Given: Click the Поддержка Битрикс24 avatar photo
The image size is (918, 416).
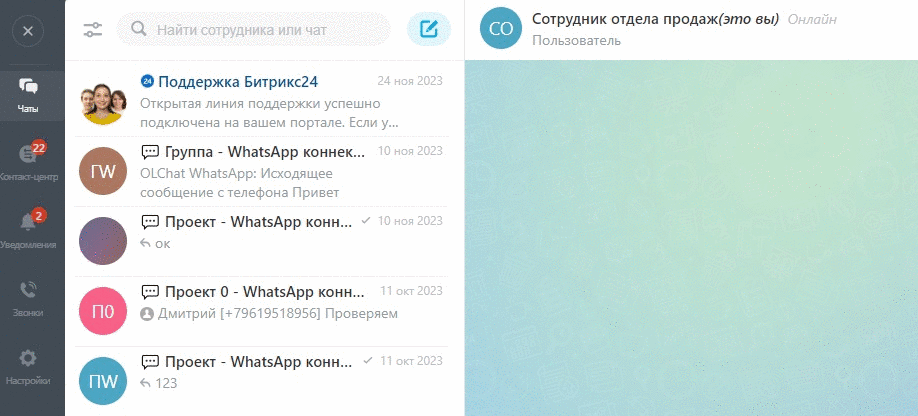Looking at the screenshot, I should [x=103, y=102].
